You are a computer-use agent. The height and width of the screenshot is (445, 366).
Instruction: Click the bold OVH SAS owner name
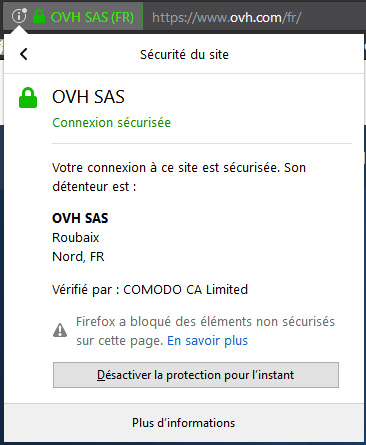coord(80,218)
